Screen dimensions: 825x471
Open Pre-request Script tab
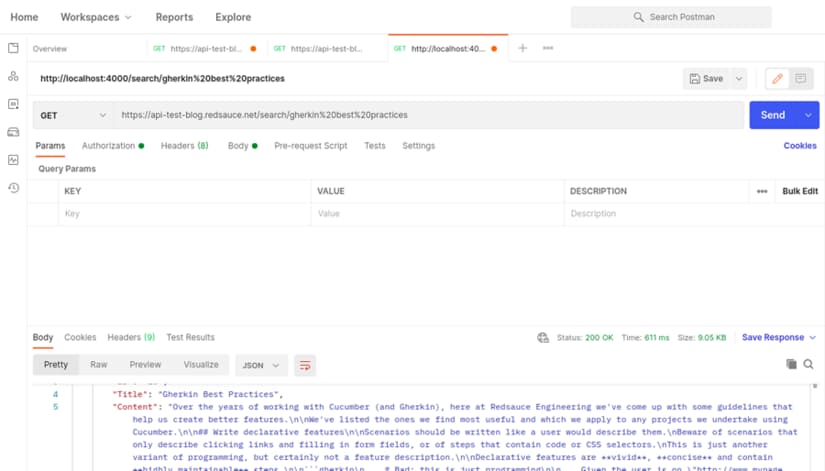(x=310, y=146)
